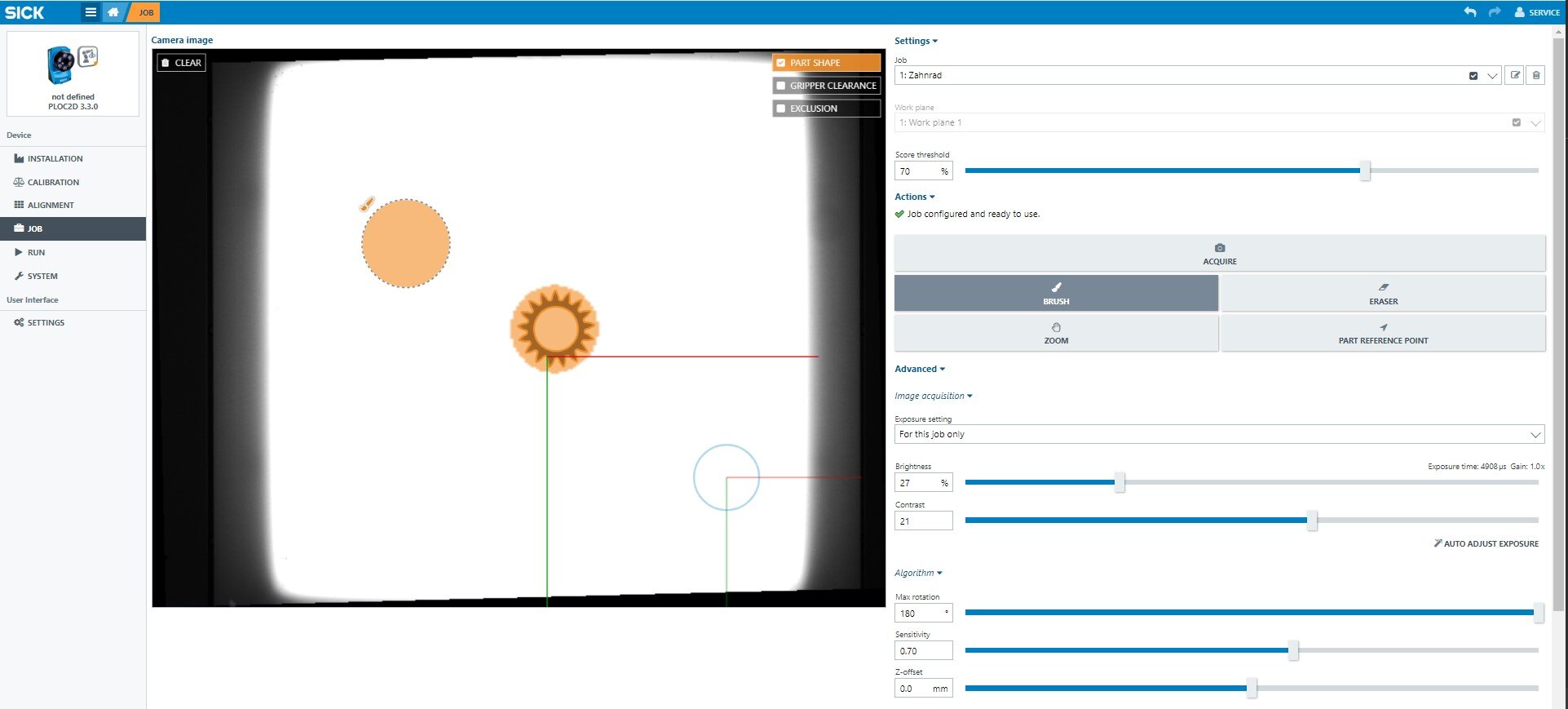Click the redo arrow icon
This screenshot has height=709, width=1568.
click(x=1495, y=12)
